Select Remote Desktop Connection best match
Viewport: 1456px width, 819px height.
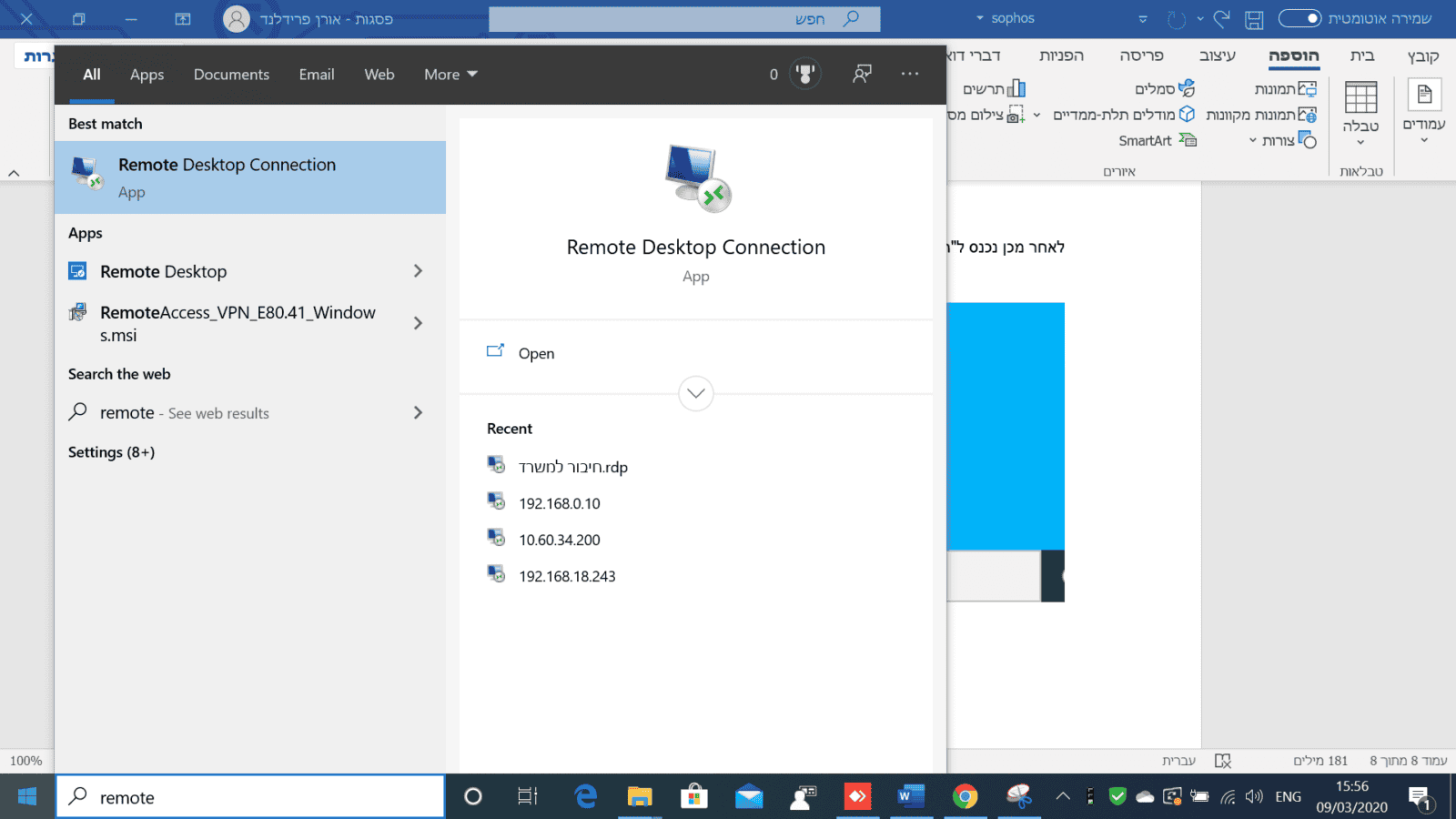coord(250,177)
